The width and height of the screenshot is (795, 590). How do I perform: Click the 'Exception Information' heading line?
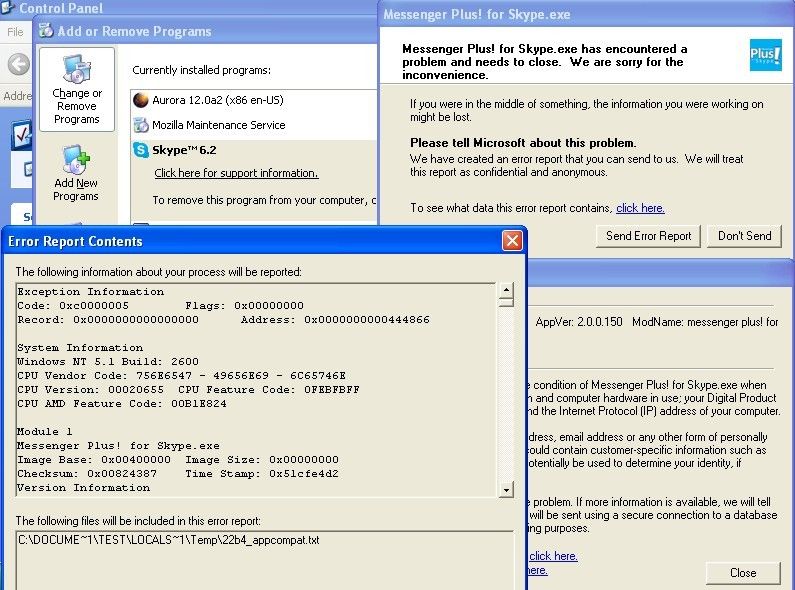tap(91, 291)
